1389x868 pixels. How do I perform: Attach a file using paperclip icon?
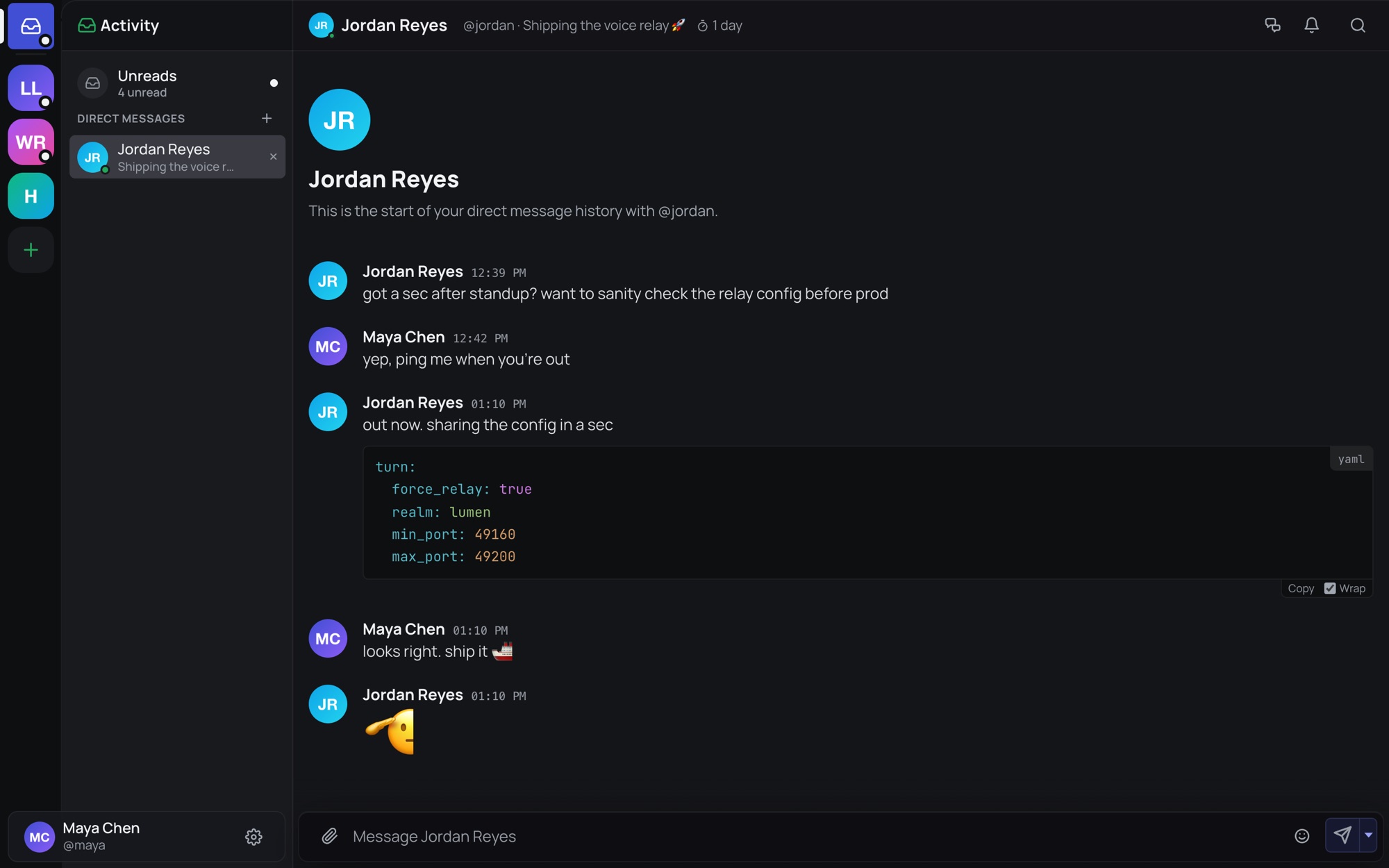click(330, 836)
